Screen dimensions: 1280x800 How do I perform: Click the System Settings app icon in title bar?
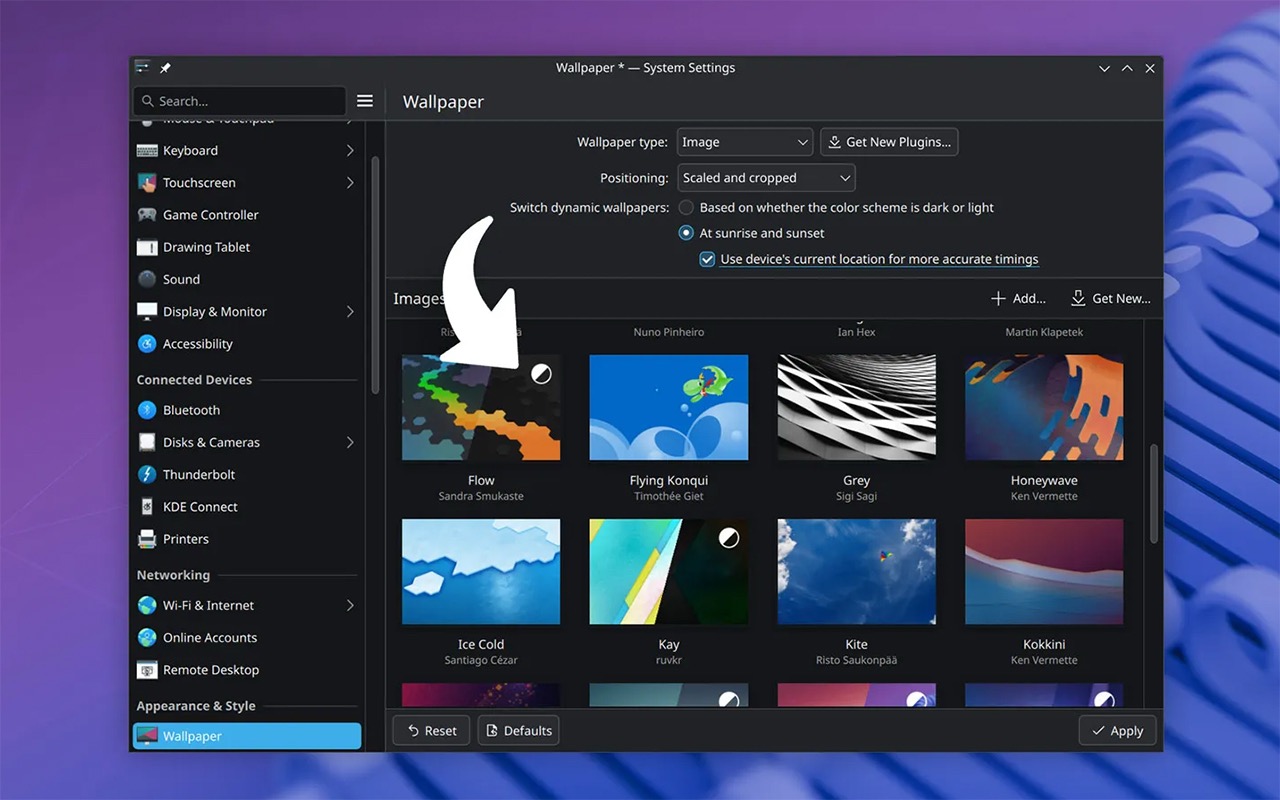coord(142,68)
